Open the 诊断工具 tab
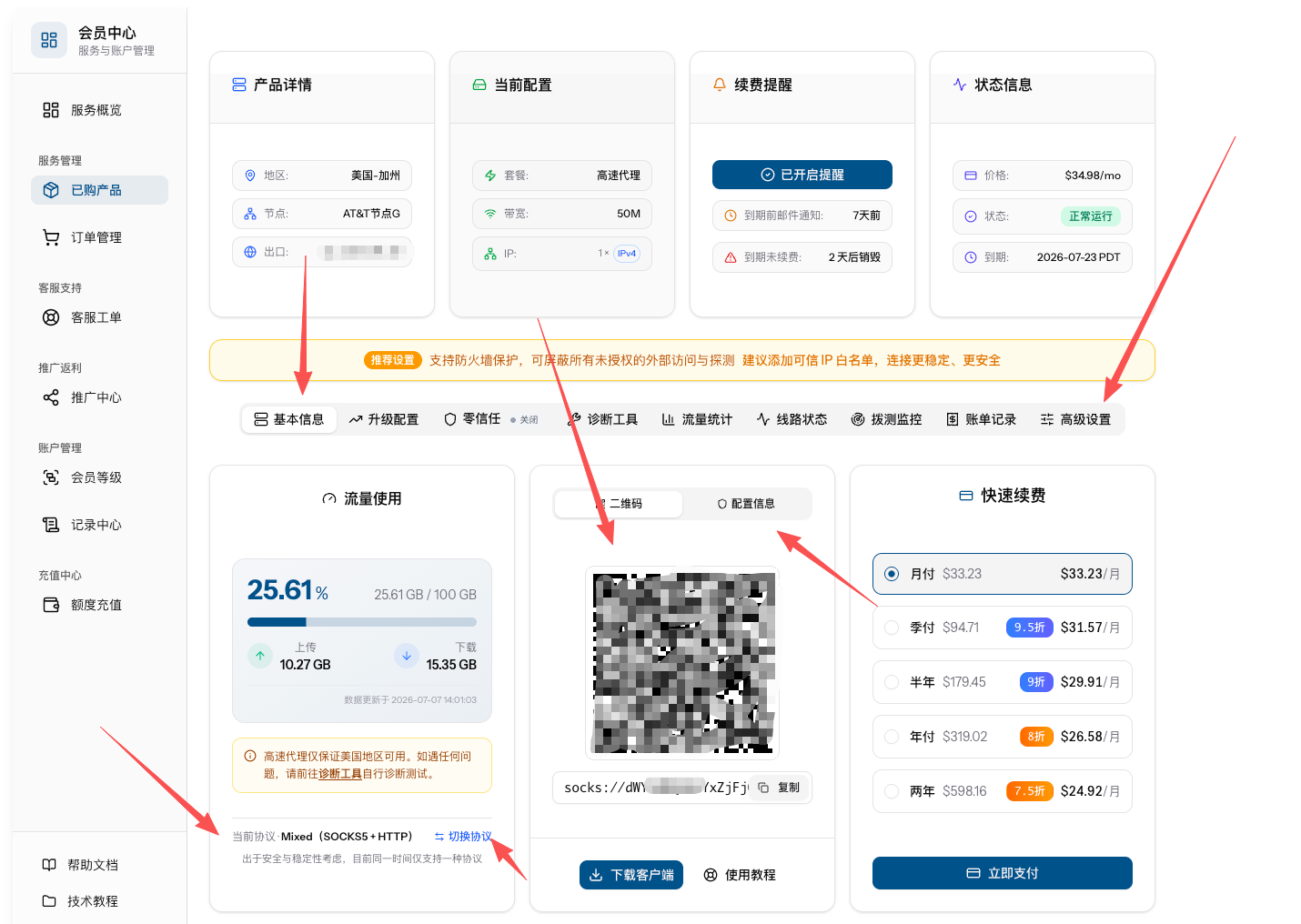Image resolution: width=1301 pixels, height=924 pixels. click(x=602, y=419)
